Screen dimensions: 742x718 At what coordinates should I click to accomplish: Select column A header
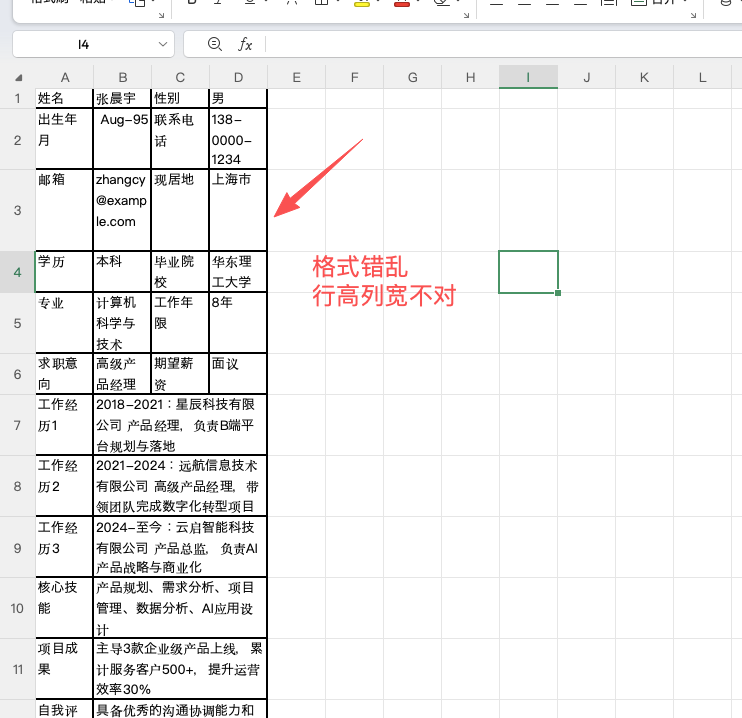[65, 77]
